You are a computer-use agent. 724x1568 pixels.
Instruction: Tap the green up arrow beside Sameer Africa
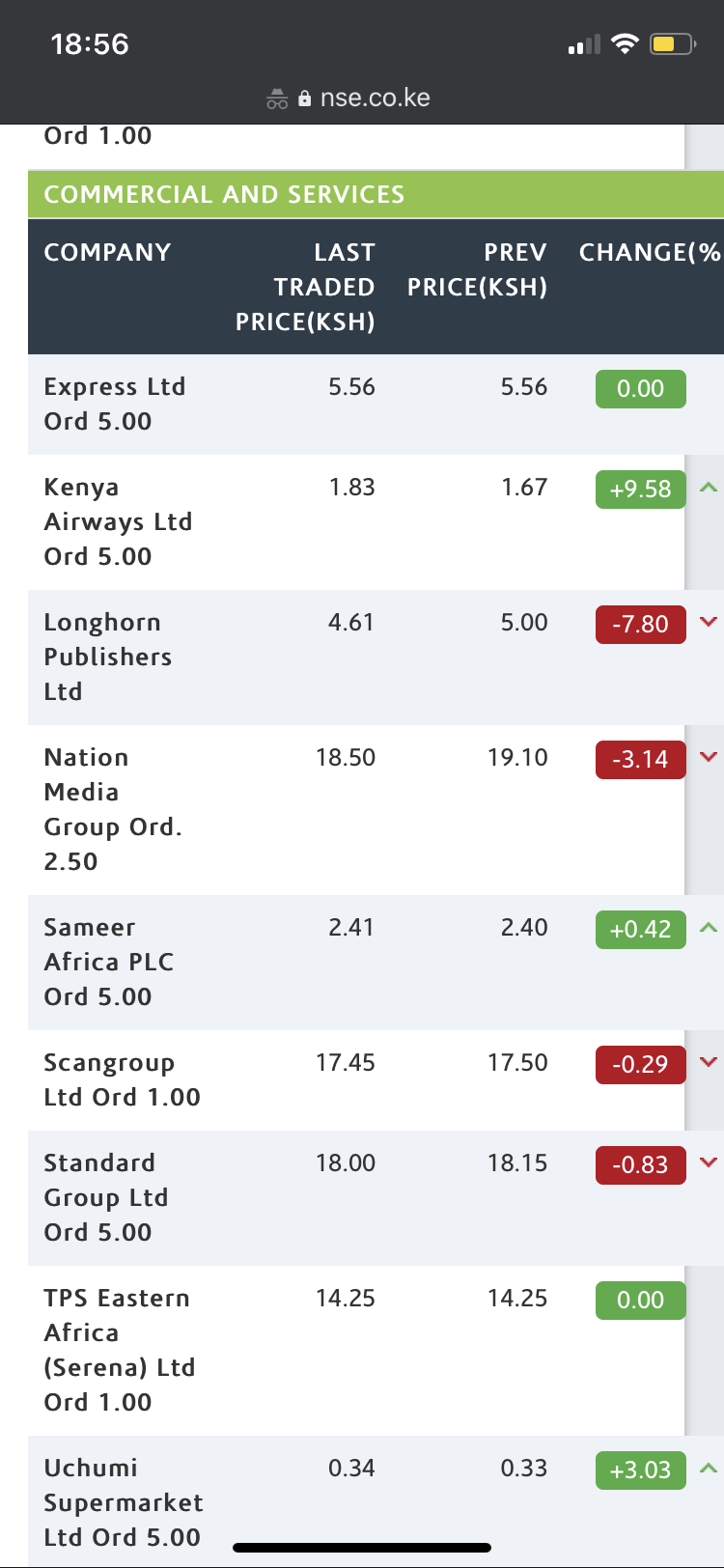(x=709, y=928)
